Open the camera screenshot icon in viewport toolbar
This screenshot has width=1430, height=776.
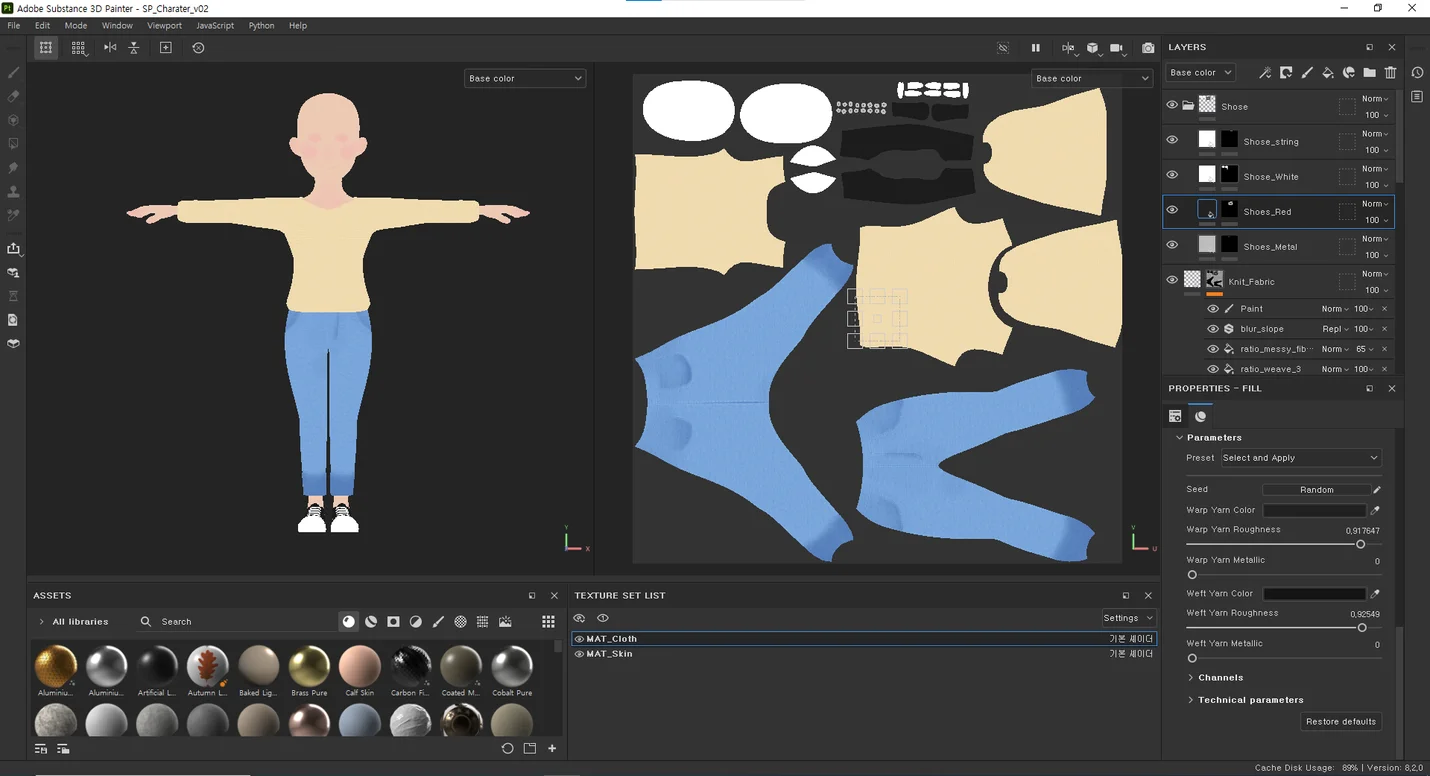(x=1148, y=48)
